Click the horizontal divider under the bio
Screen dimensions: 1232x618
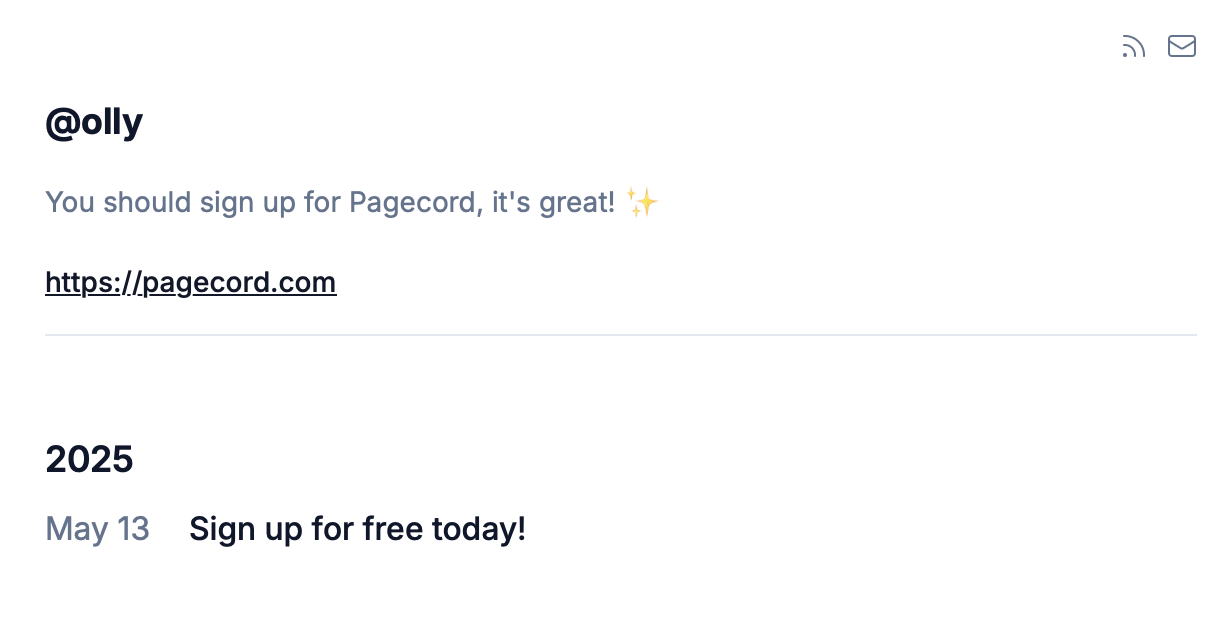click(620, 335)
